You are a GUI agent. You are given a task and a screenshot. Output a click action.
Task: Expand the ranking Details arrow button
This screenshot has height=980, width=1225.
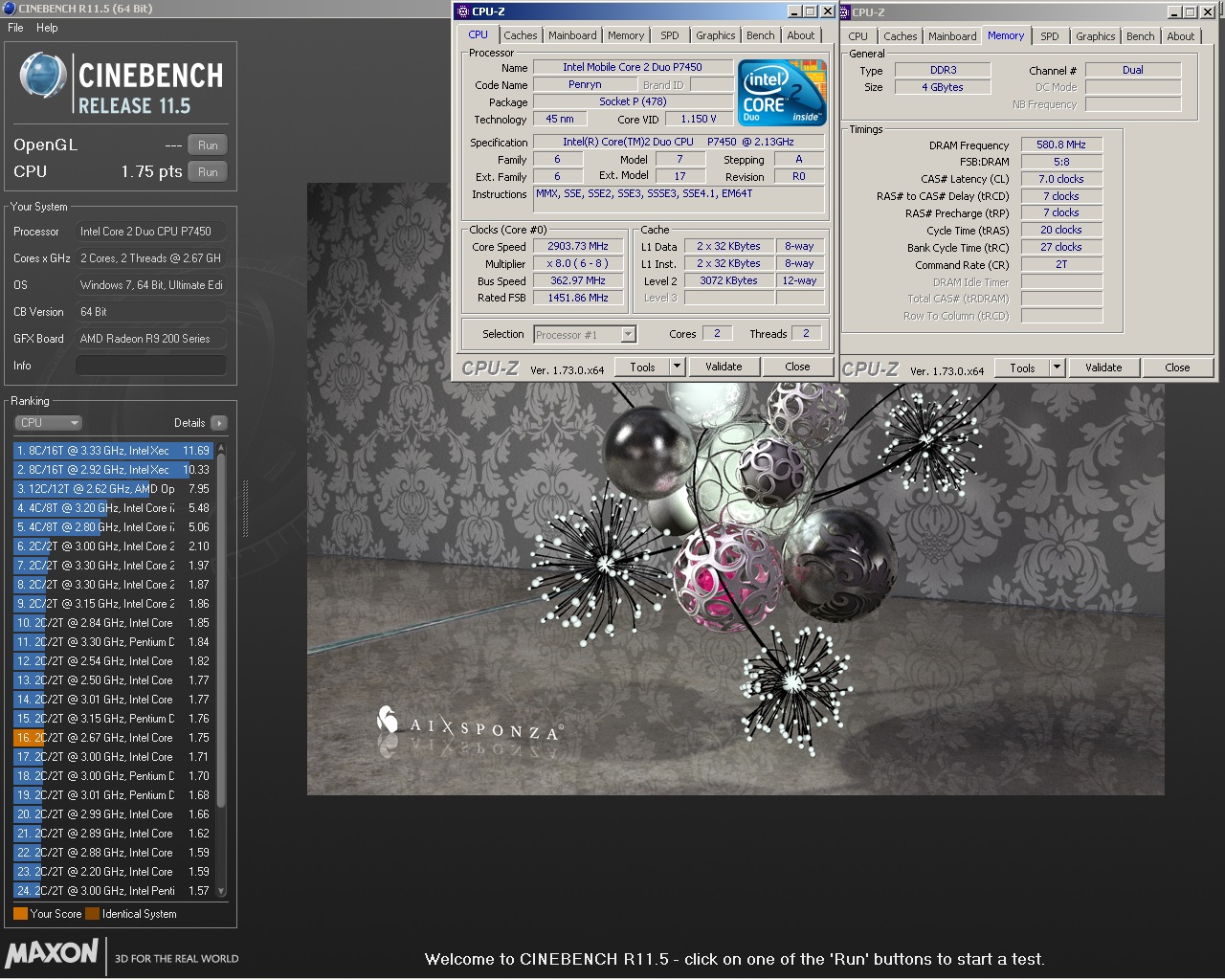(x=219, y=422)
